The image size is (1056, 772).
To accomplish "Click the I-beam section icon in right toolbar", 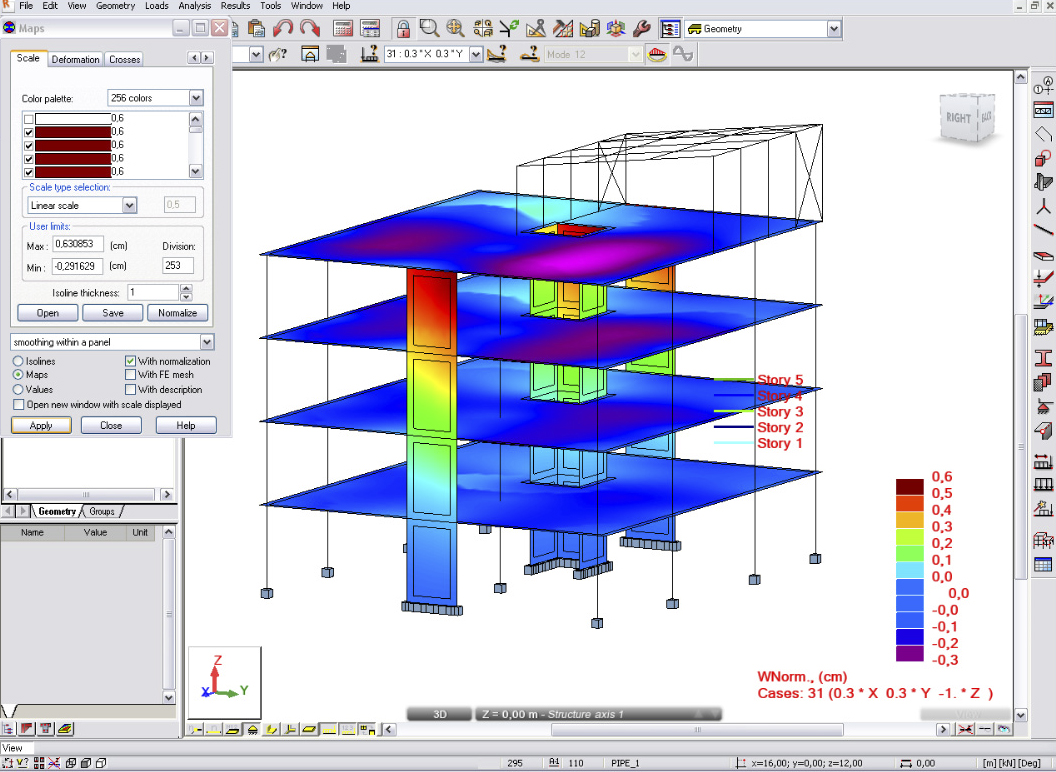I will pyautogui.click(x=1043, y=357).
